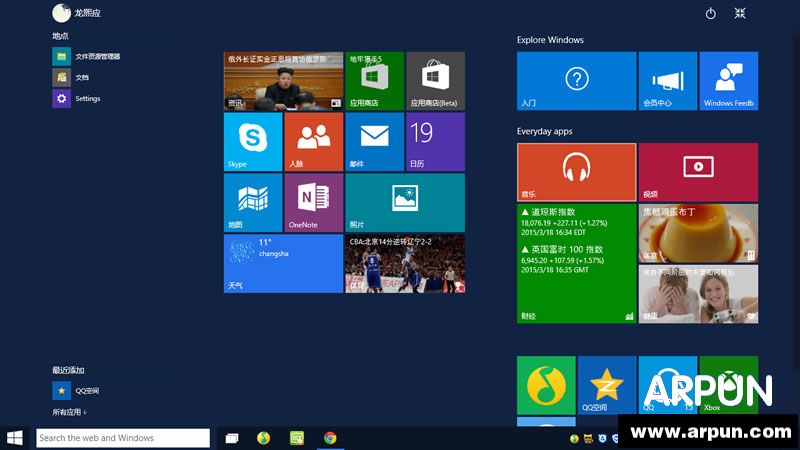Click the blue shield system tray icon
Screen dimensions: 800x450
[603, 438]
